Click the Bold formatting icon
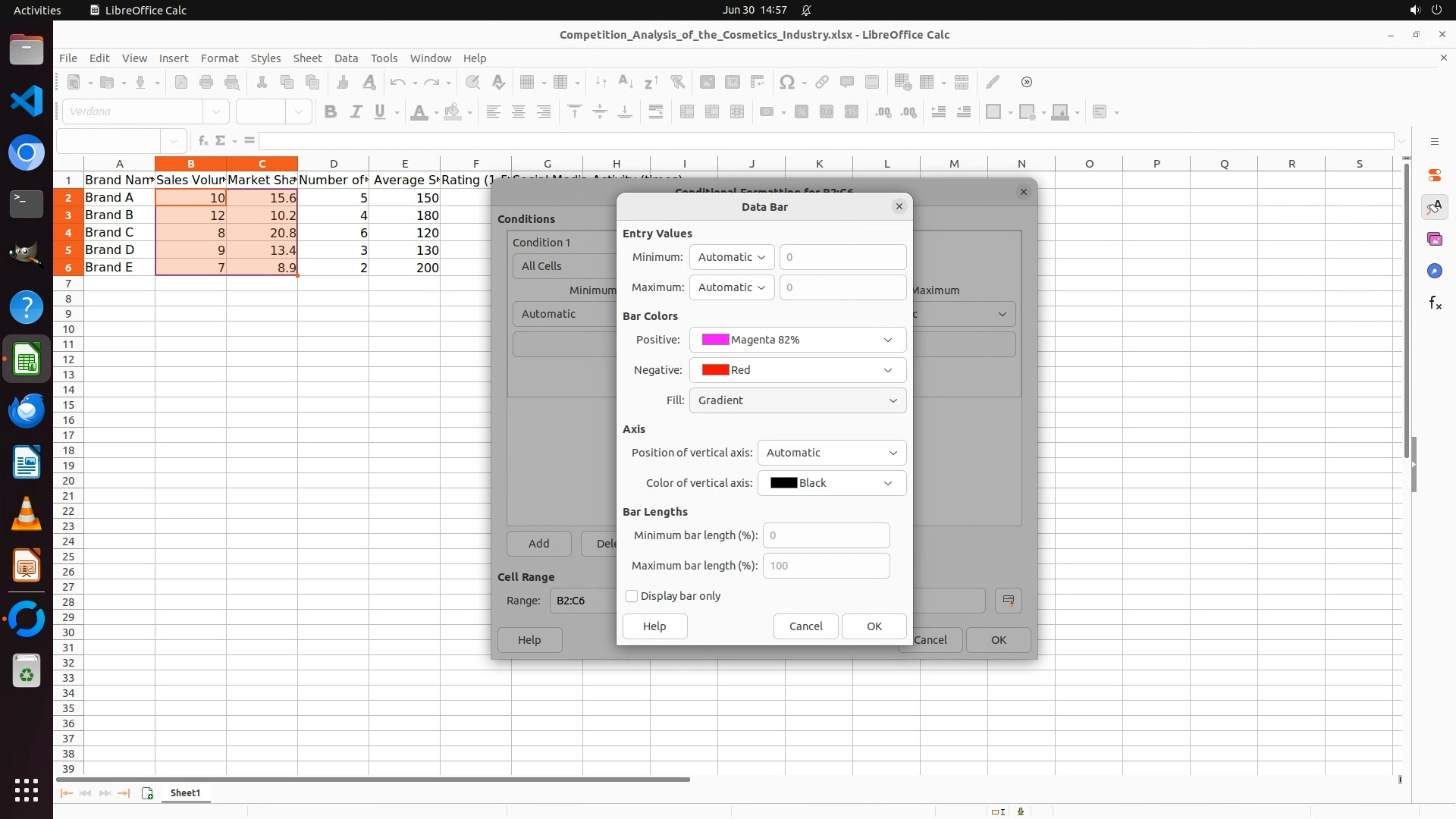 click(x=330, y=112)
